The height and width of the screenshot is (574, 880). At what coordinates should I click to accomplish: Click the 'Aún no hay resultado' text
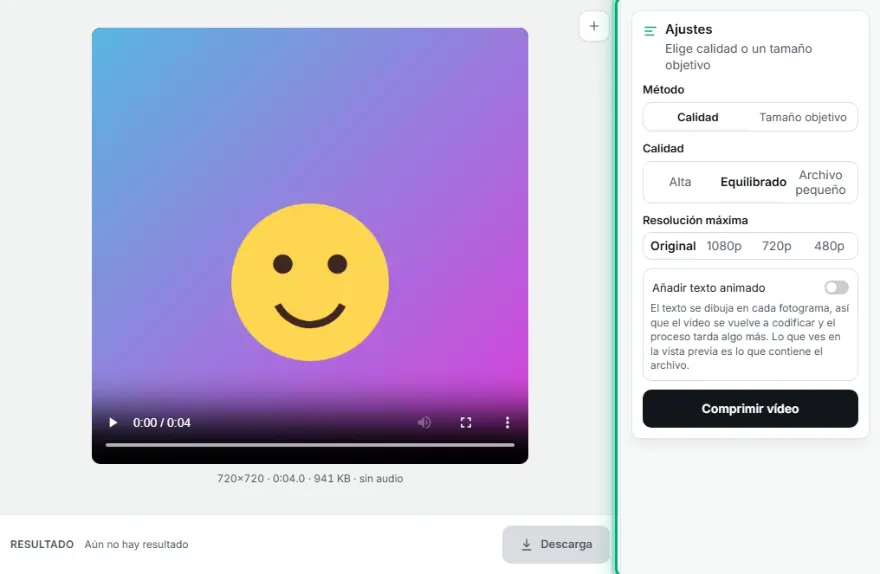(136, 544)
